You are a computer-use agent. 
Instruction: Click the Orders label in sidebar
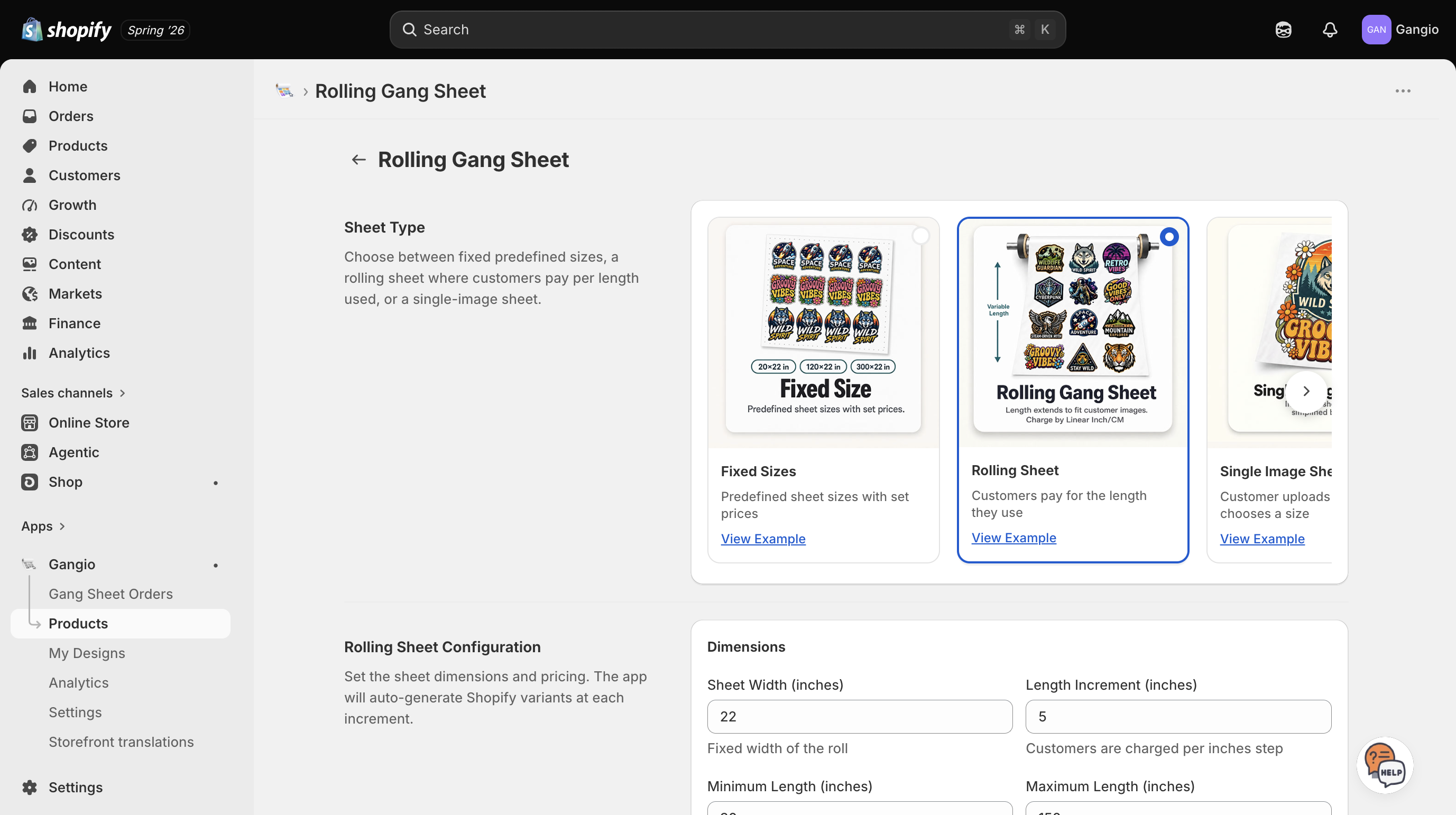click(x=71, y=116)
